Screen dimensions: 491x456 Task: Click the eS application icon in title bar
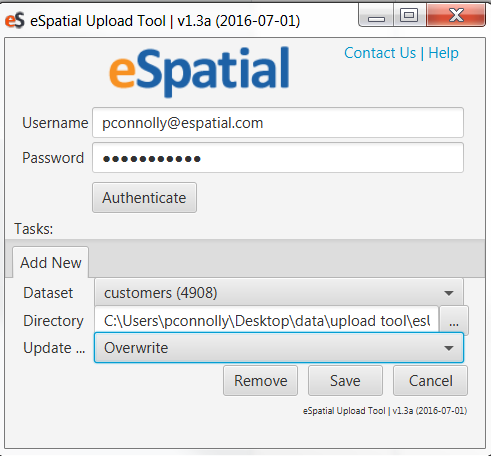pos(15,20)
